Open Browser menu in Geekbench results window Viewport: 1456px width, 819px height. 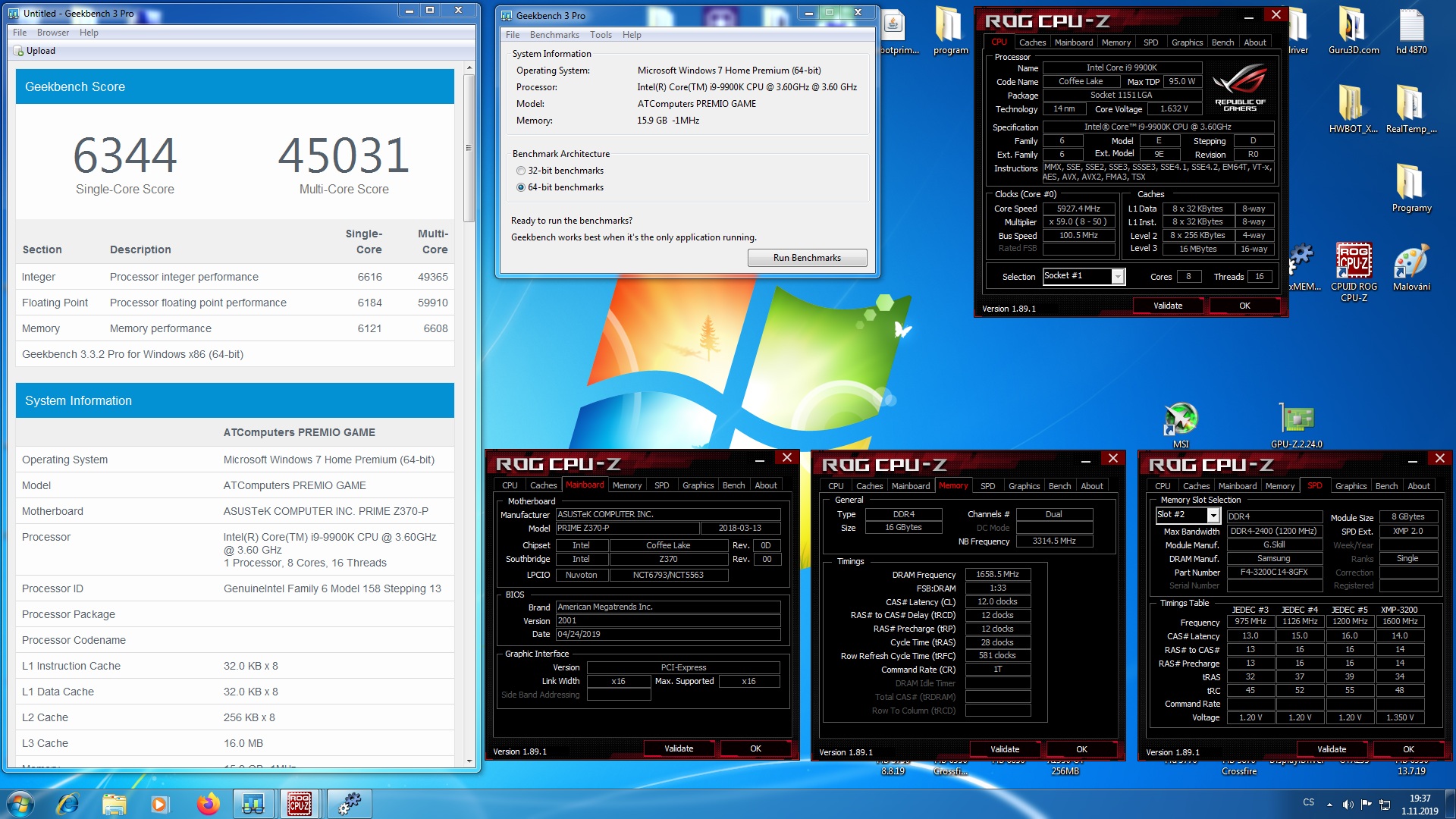coord(53,33)
